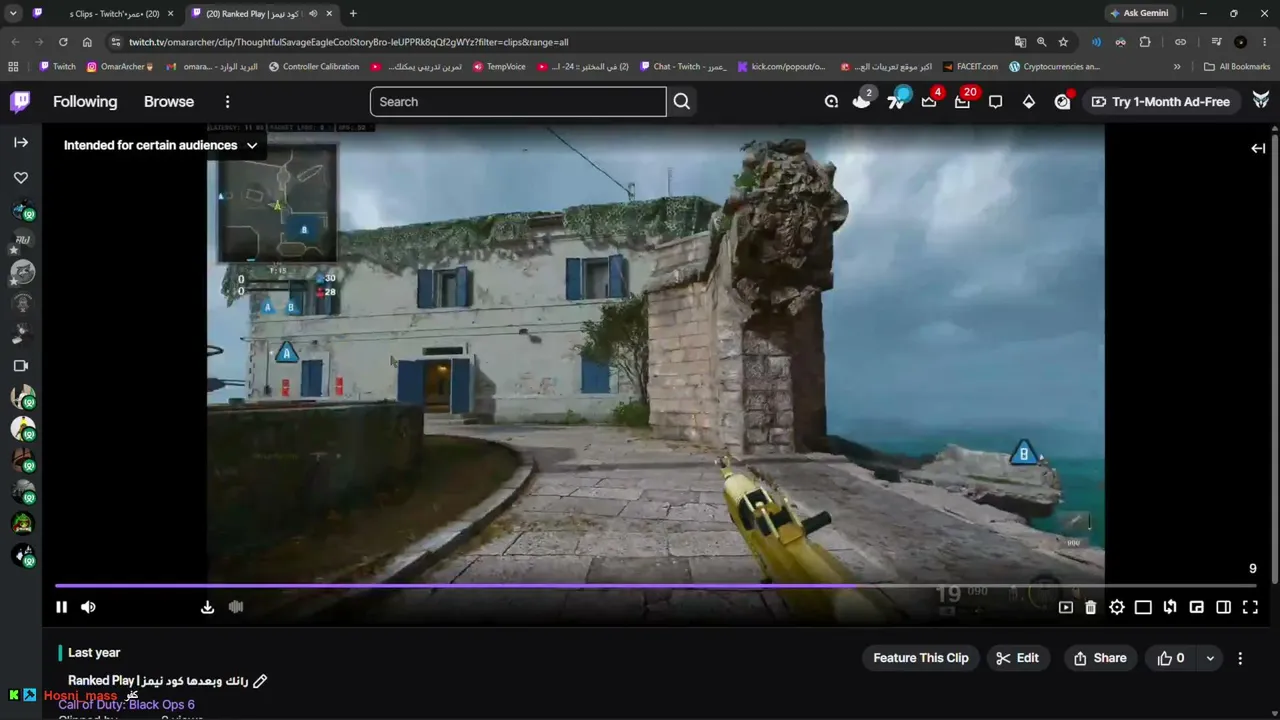
Task: Click the three-dot menu beside Browse
Action: click(x=227, y=101)
